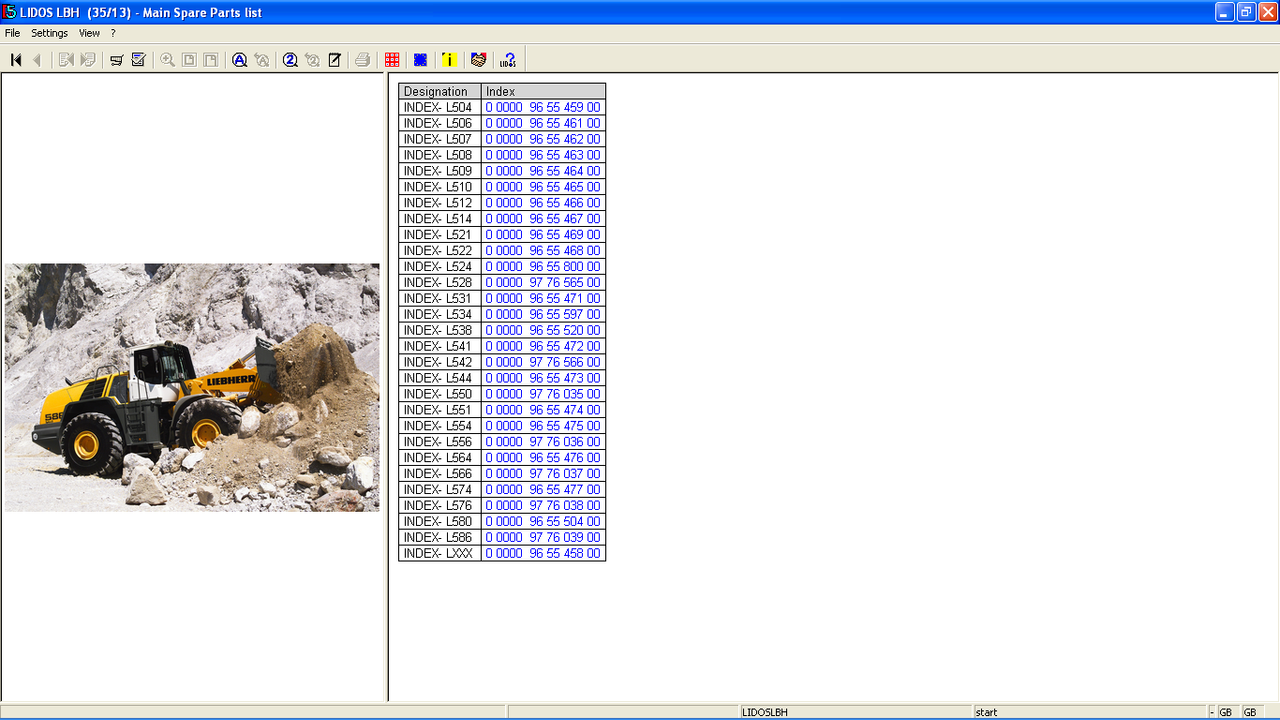This screenshot has height=720, width=1280.
Task: Open index link for INDEX- L574
Action: [543, 490]
